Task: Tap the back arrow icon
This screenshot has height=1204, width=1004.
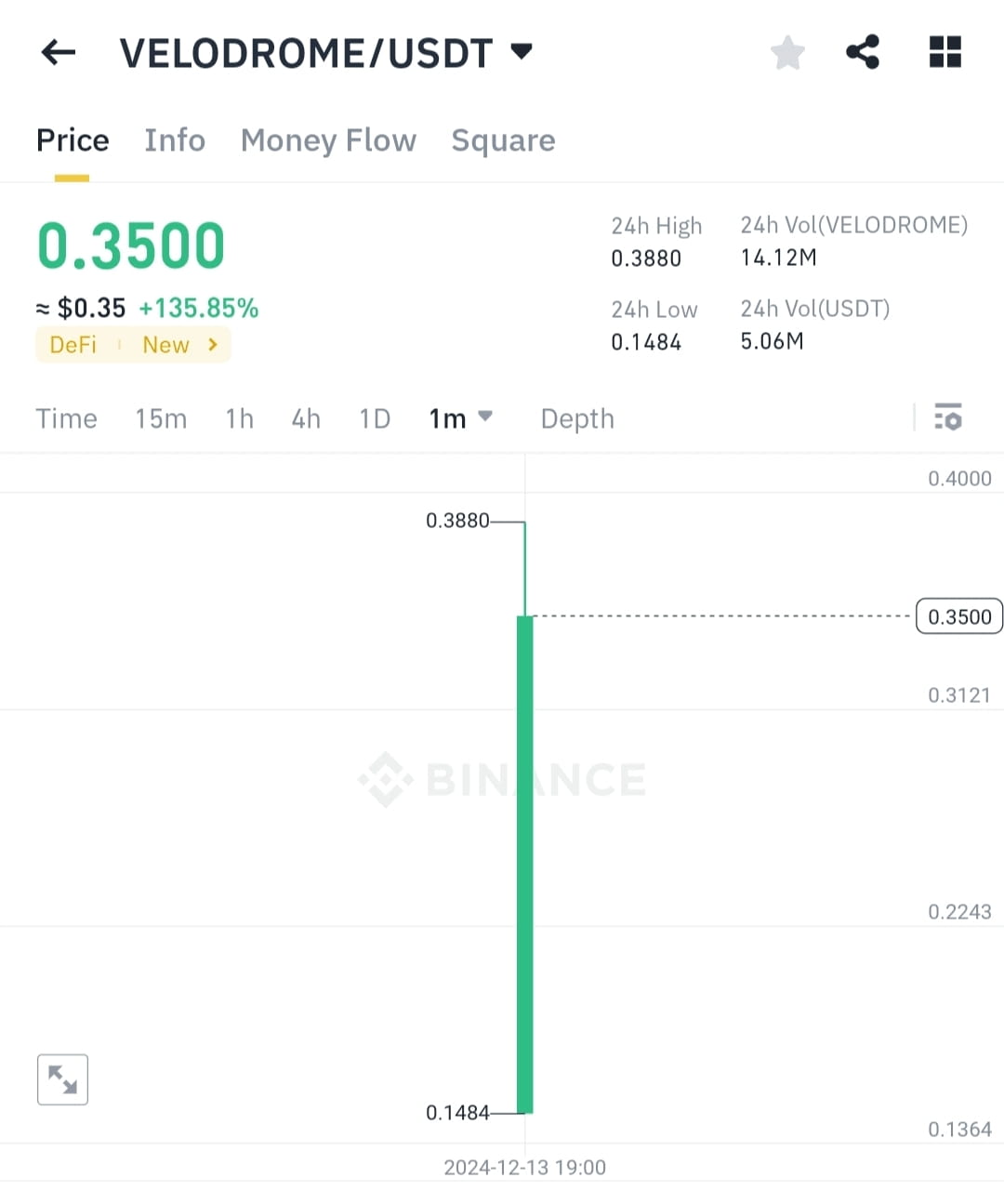Action: pos(59,52)
